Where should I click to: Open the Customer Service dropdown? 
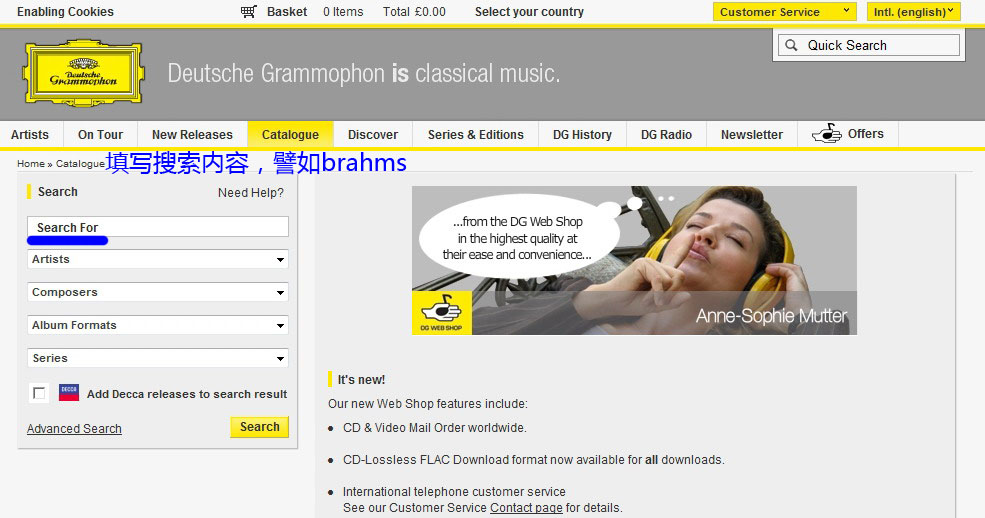pos(785,11)
